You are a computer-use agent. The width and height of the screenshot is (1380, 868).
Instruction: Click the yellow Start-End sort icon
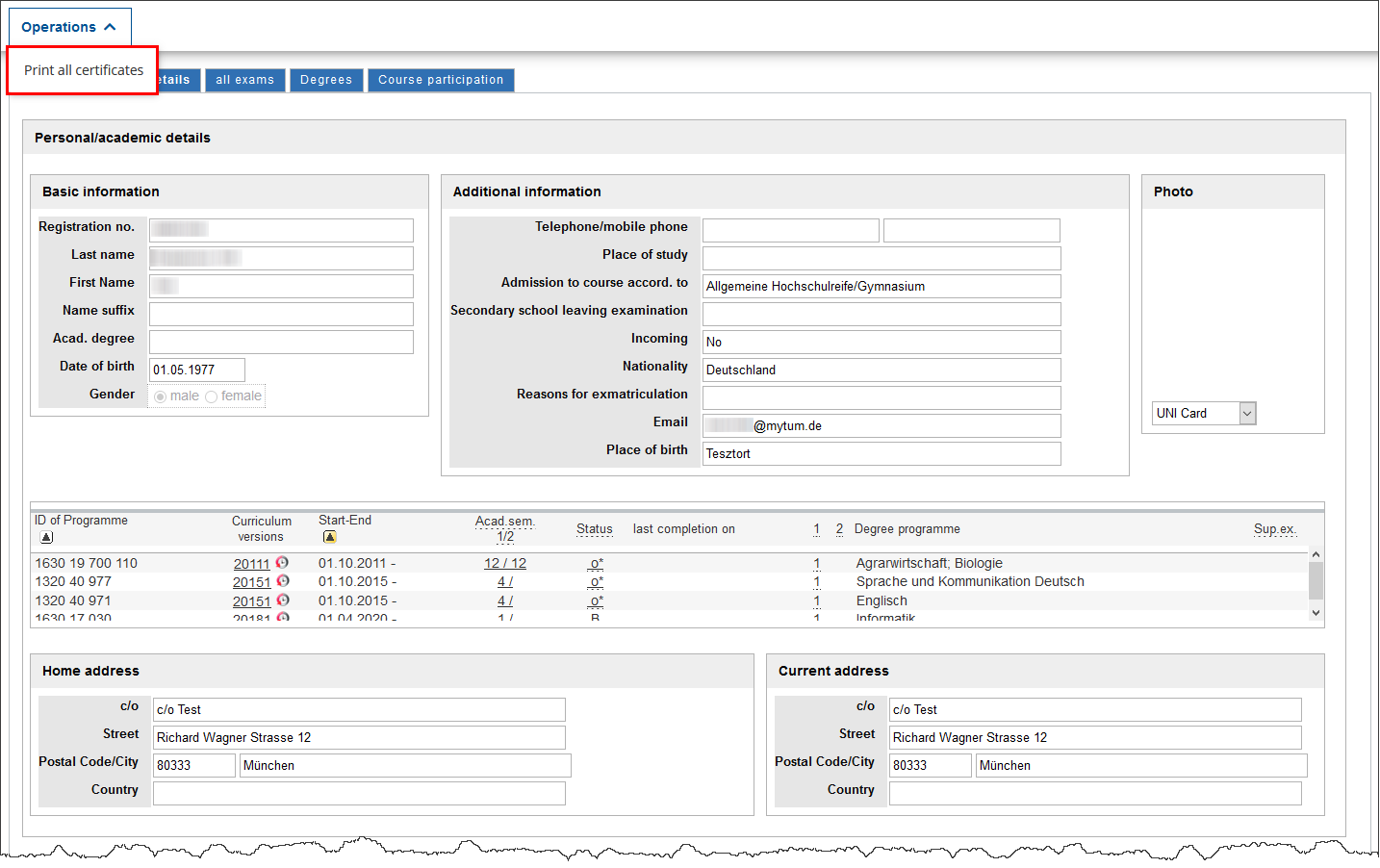pyautogui.click(x=329, y=537)
